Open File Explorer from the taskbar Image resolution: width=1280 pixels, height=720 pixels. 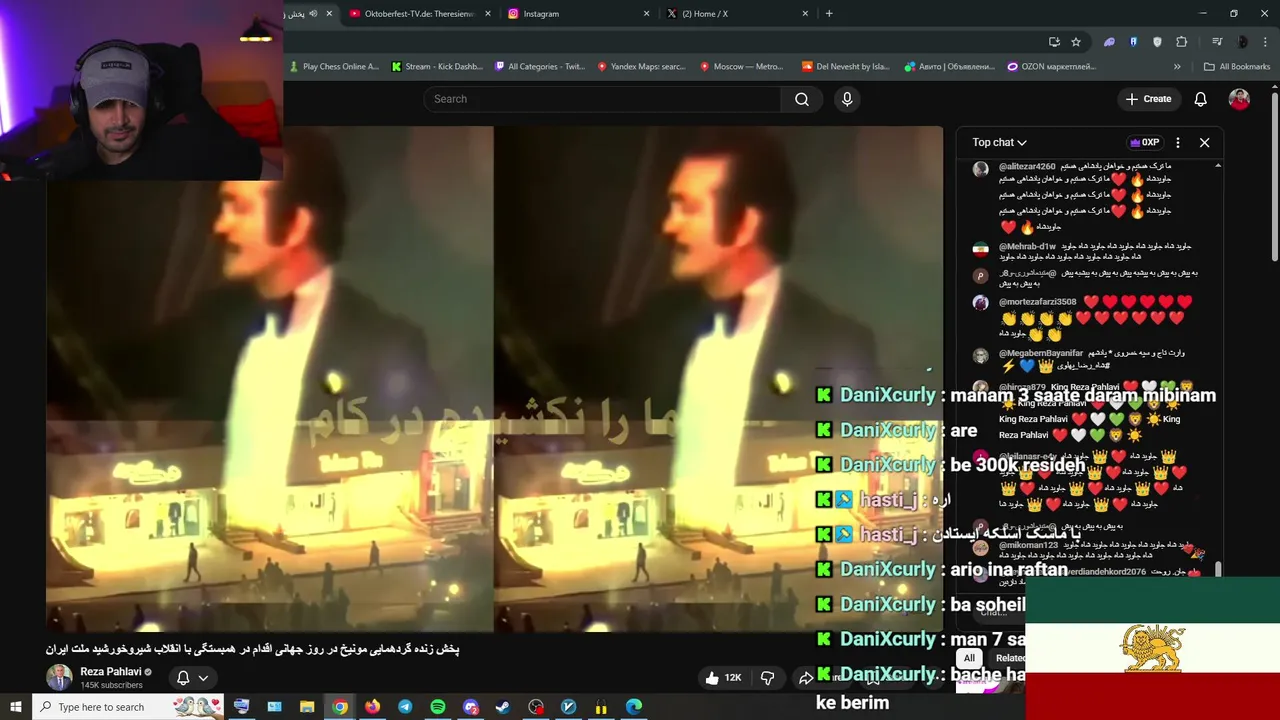[307, 707]
